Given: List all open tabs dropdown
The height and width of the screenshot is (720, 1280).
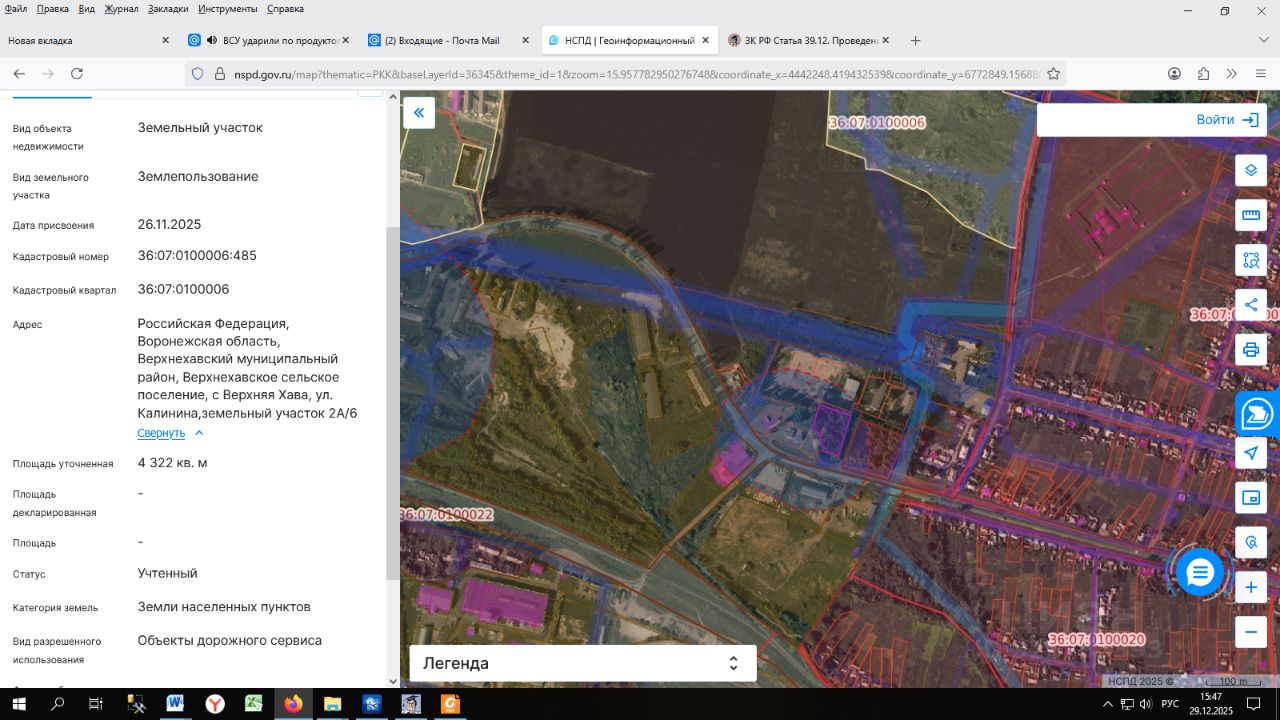Looking at the screenshot, I should tap(1262, 41).
